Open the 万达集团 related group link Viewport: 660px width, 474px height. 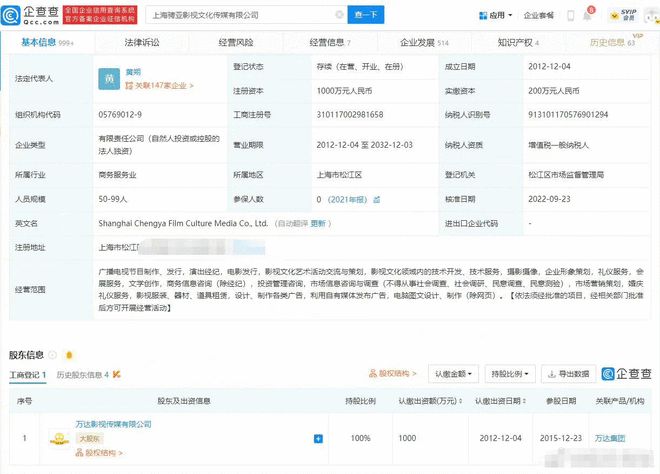pyautogui.click(x=610, y=438)
